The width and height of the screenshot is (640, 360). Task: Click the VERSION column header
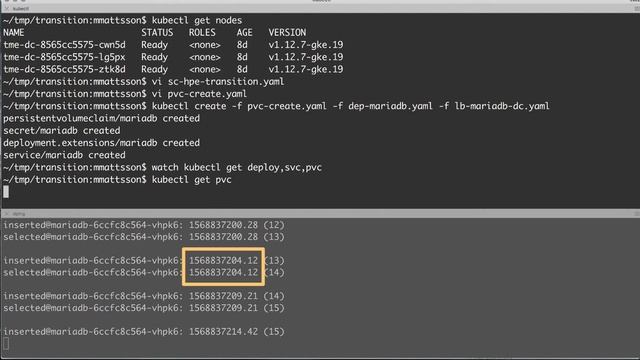[287, 33]
